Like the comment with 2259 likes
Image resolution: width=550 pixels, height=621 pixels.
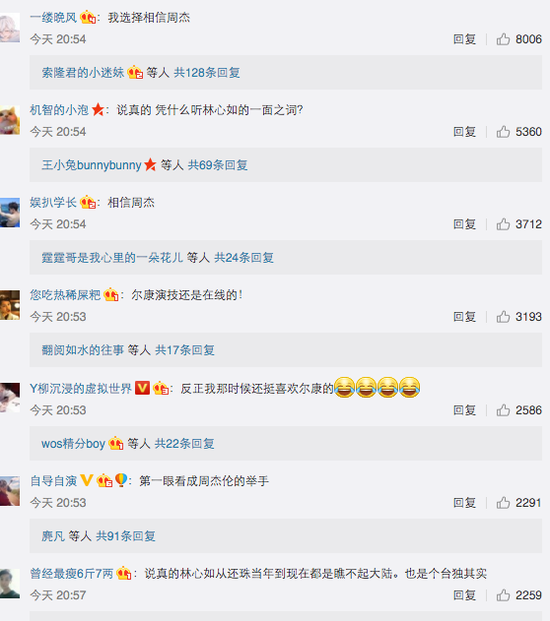tap(503, 595)
